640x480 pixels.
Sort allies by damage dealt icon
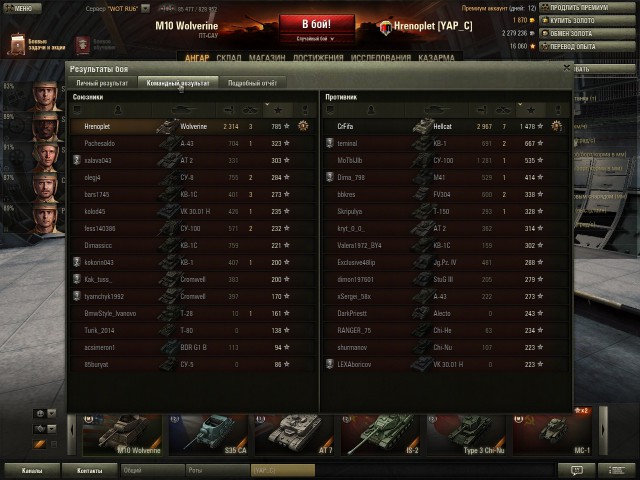(x=229, y=110)
